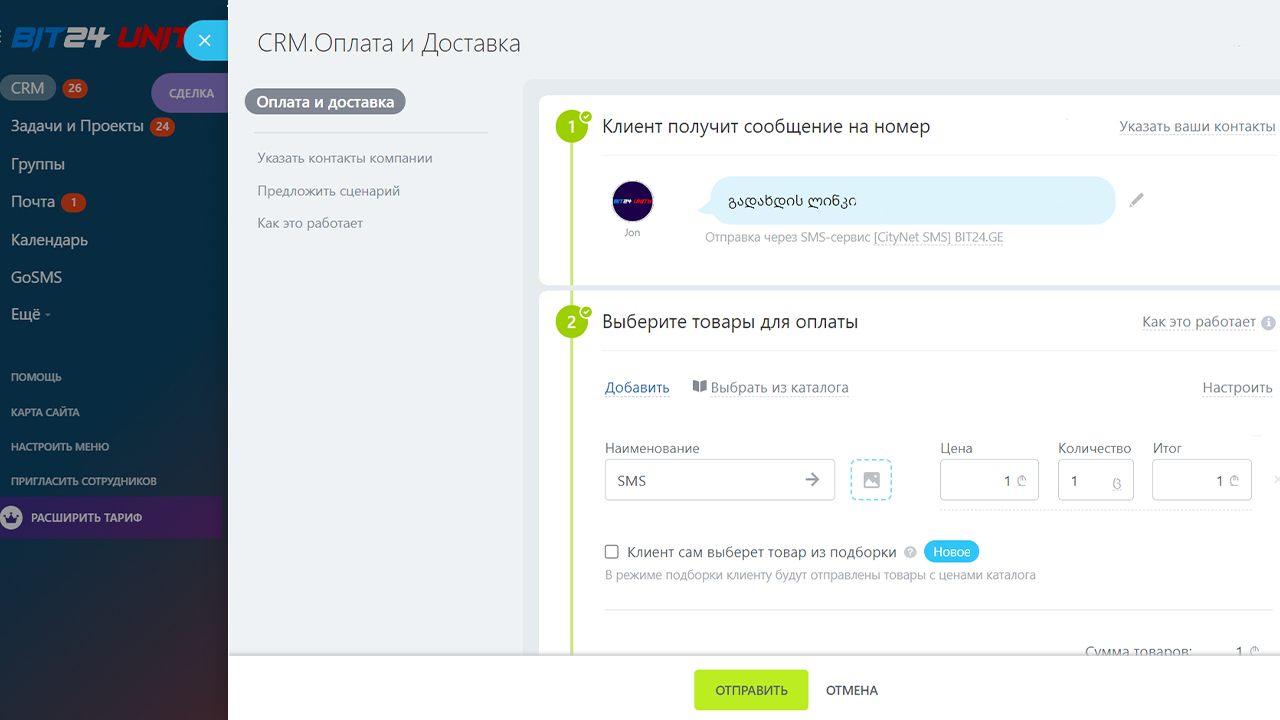Close the CRM payment and delivery slider
Viewport: 1280px width, 720px height.
(x=205, y=40)
